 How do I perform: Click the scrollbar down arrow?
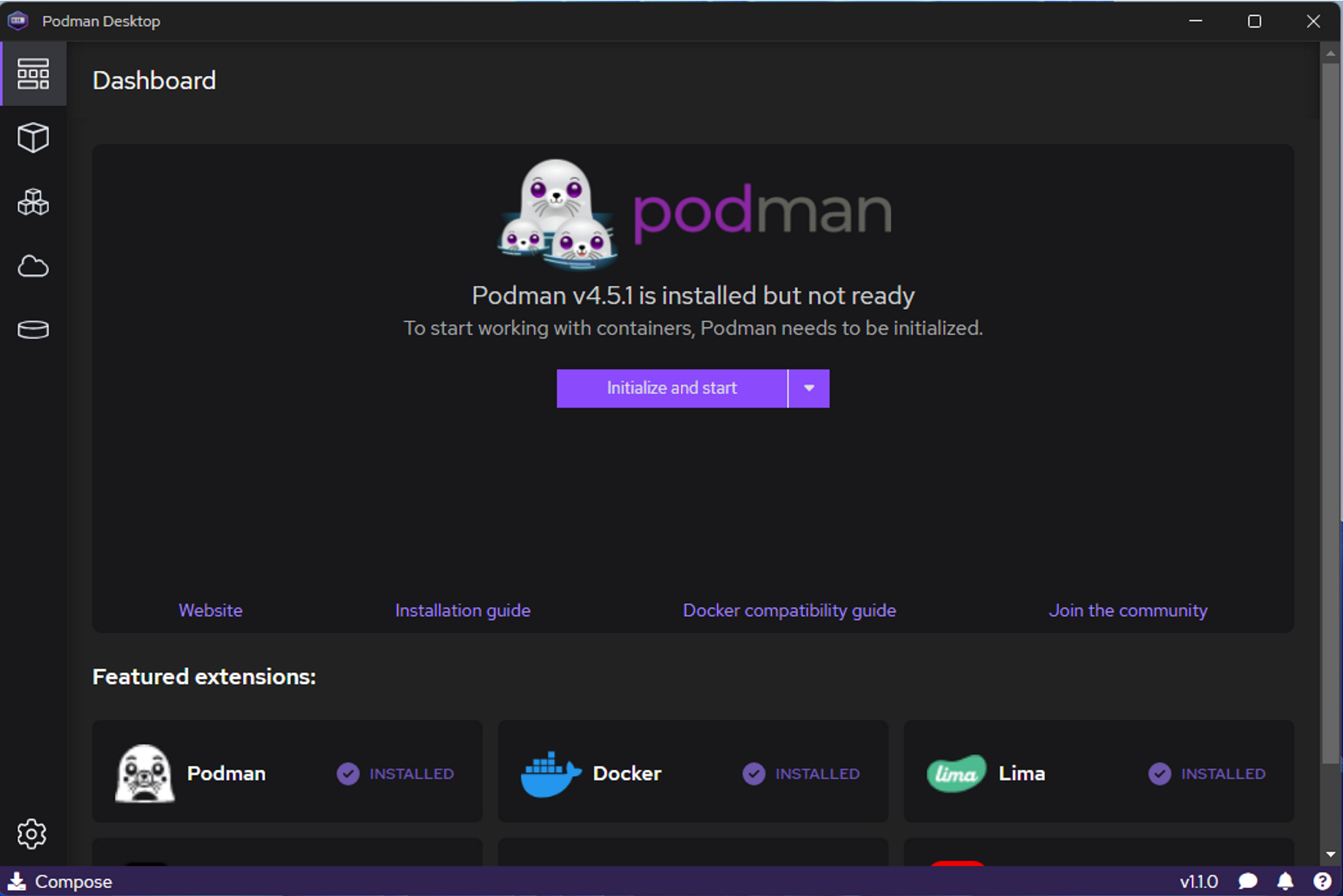tap(1331, 854)
